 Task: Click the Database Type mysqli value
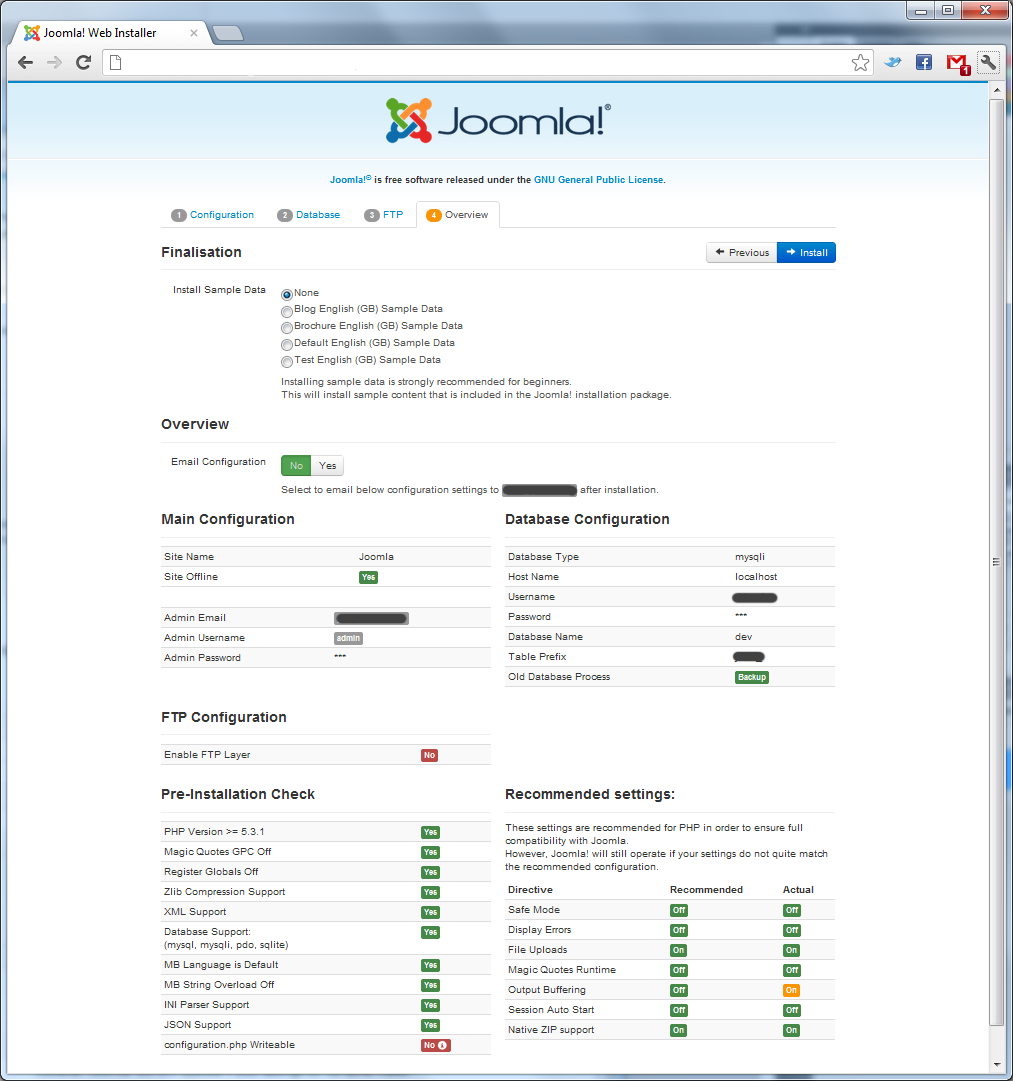(x=750, y=556)
